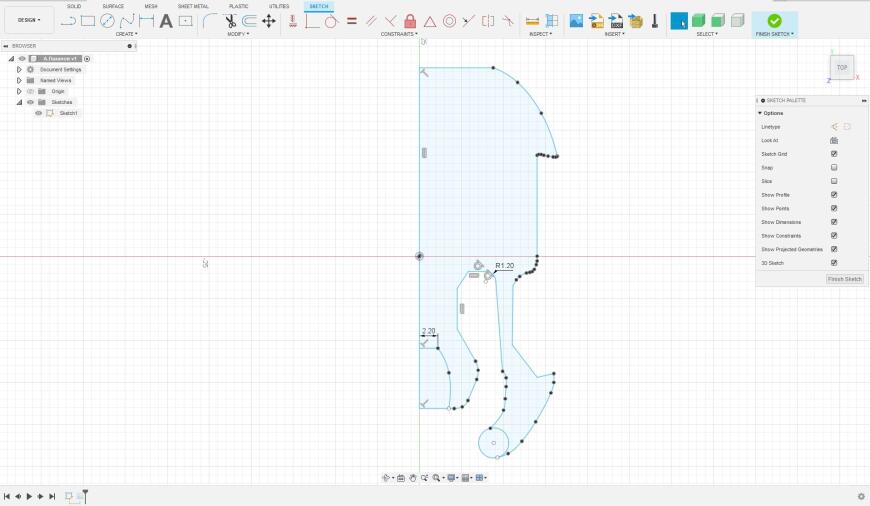Click Finish Sketch button in Sketch Palette

pyautogui.click(x=844, y=279)
